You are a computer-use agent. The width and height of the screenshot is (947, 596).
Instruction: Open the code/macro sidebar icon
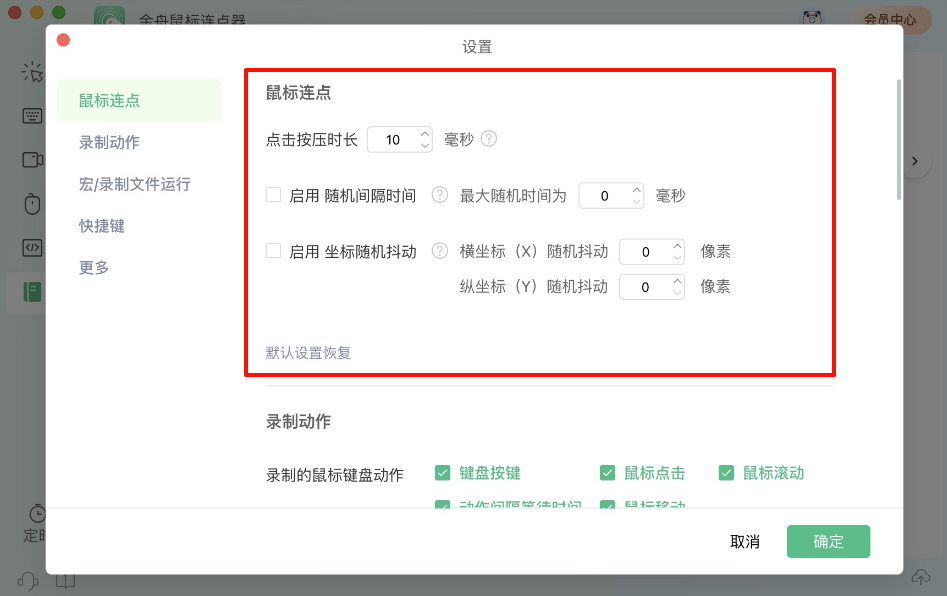32,248
